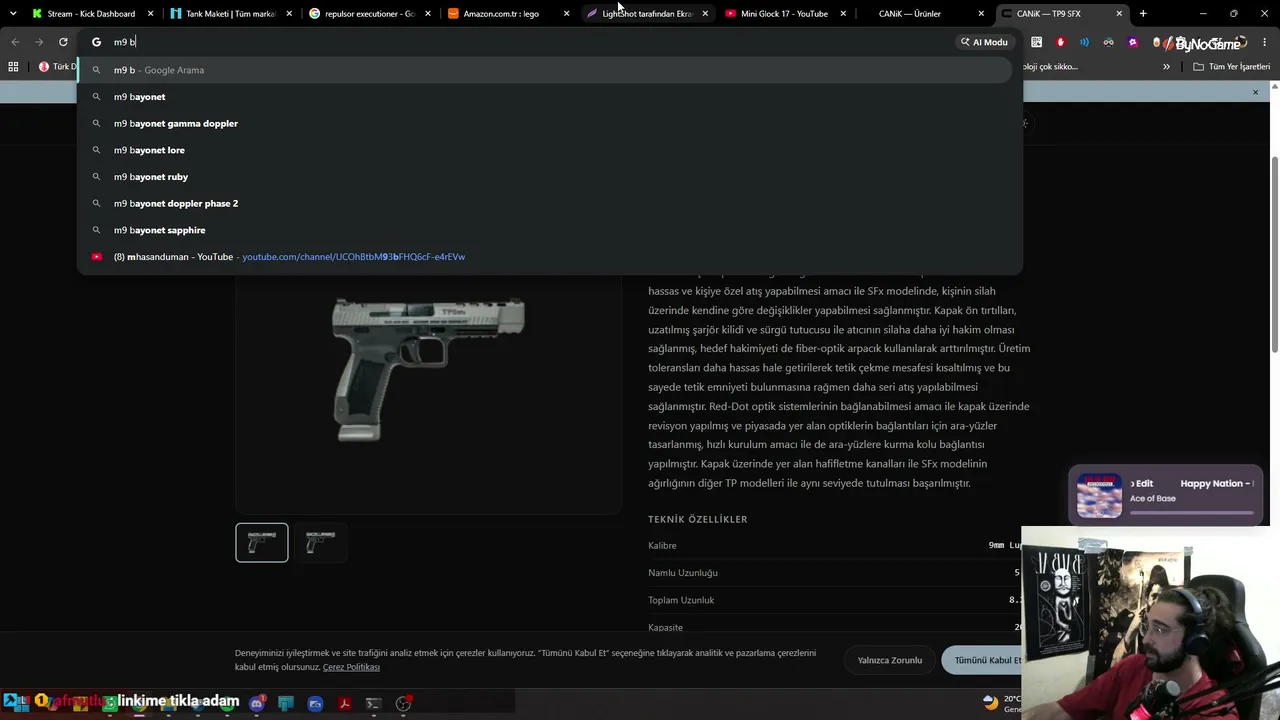Open the blue sound-wave extension
1280x720 pixels.
[x=1084, y=42]
